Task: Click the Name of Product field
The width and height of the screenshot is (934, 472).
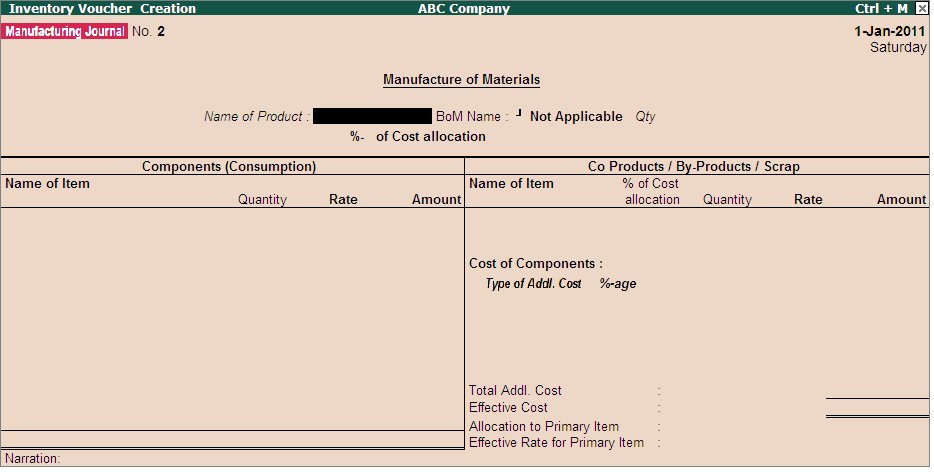Action: pos(372,117)
